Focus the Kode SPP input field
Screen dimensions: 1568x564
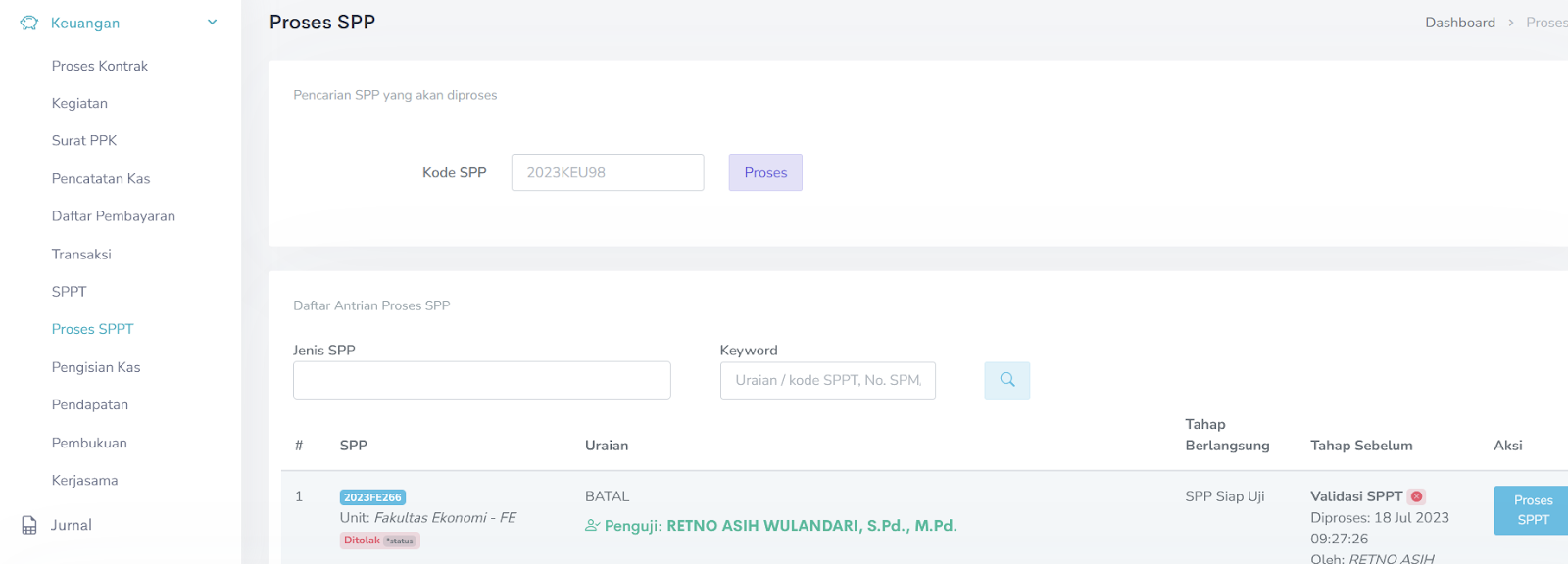tap(608, 172)
